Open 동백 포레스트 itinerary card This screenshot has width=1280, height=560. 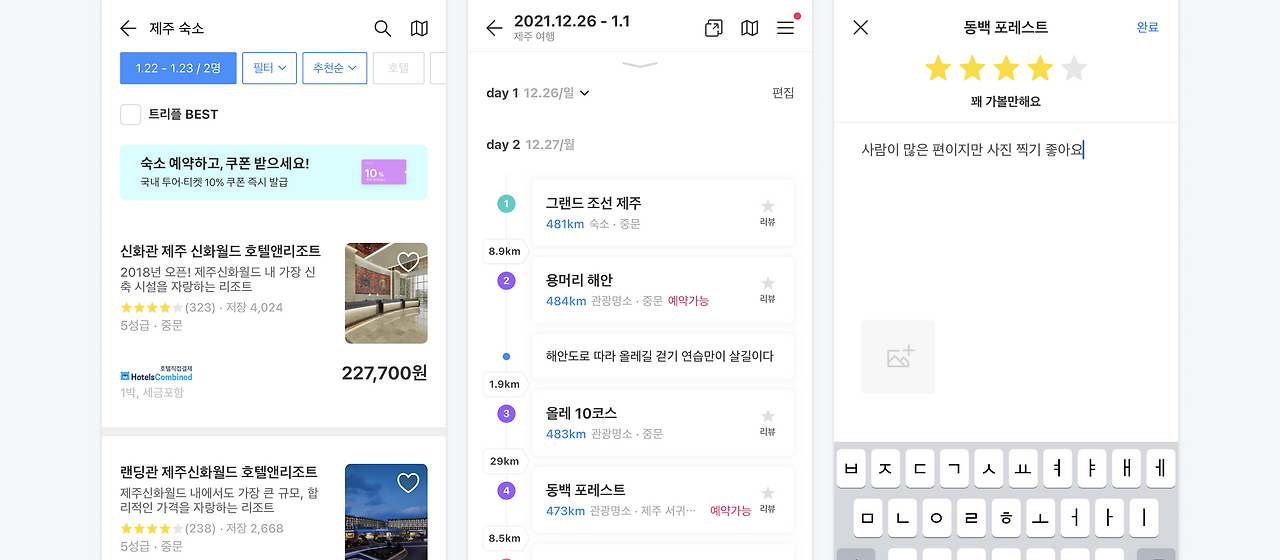click(x=662, y=499)
